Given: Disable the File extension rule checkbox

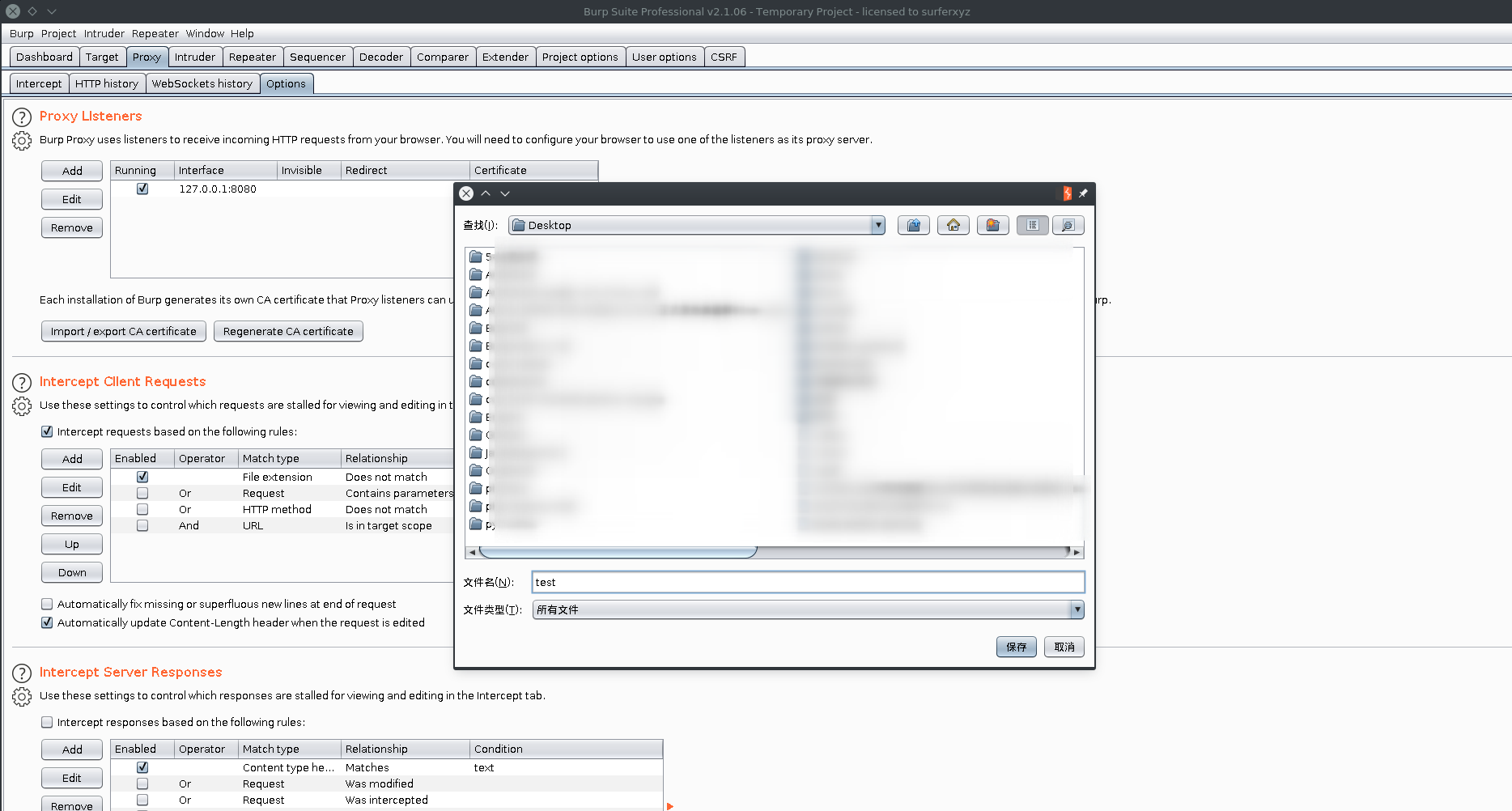Looking at the screenshot, I should click(142, 477).
